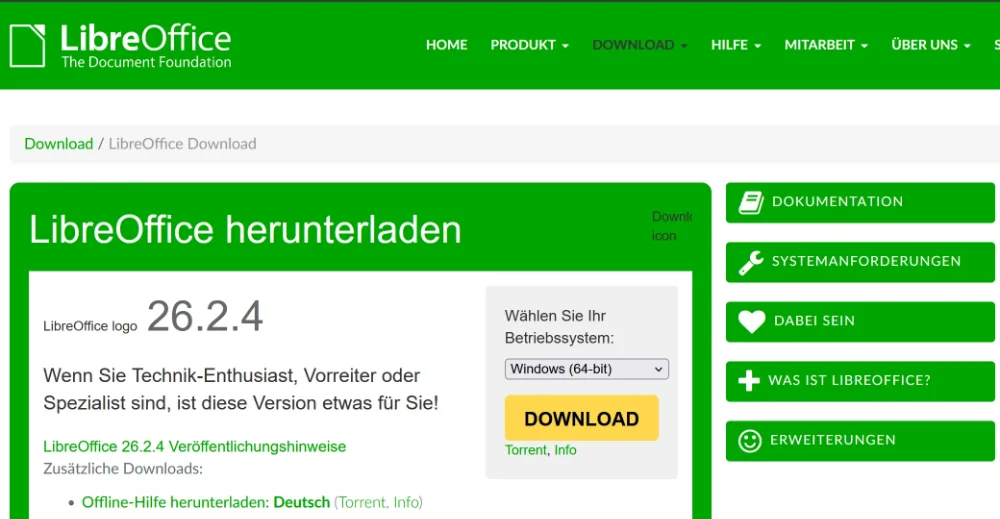Click the heart icon beside Dabei sein
Screen dimensions: 1000x519
[751, 321]
